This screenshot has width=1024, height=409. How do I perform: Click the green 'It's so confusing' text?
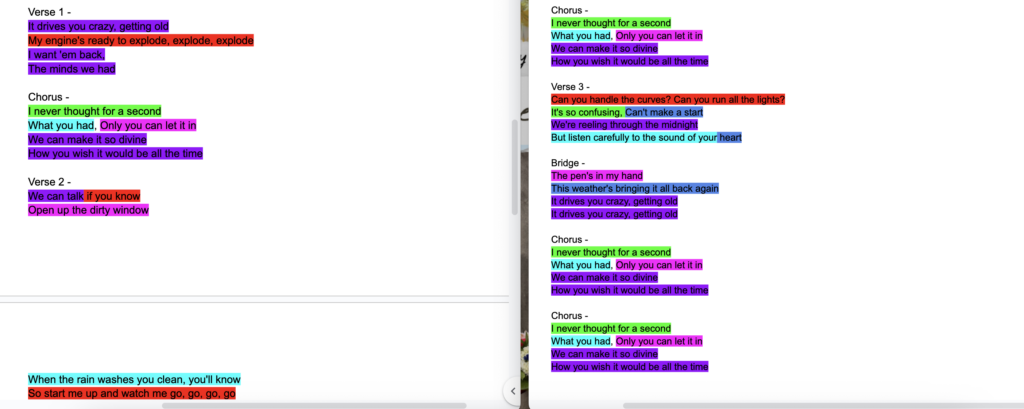point(586,113)
